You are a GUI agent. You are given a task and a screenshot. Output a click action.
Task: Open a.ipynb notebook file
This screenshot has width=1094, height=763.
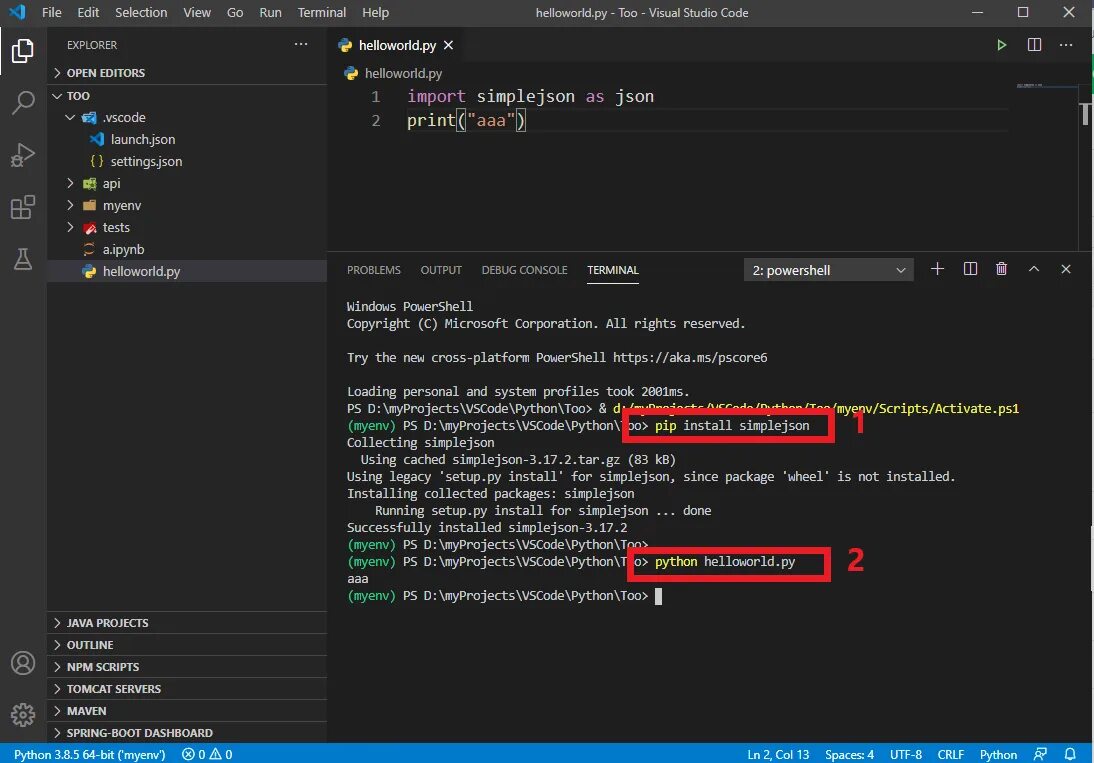pos(186,249)
